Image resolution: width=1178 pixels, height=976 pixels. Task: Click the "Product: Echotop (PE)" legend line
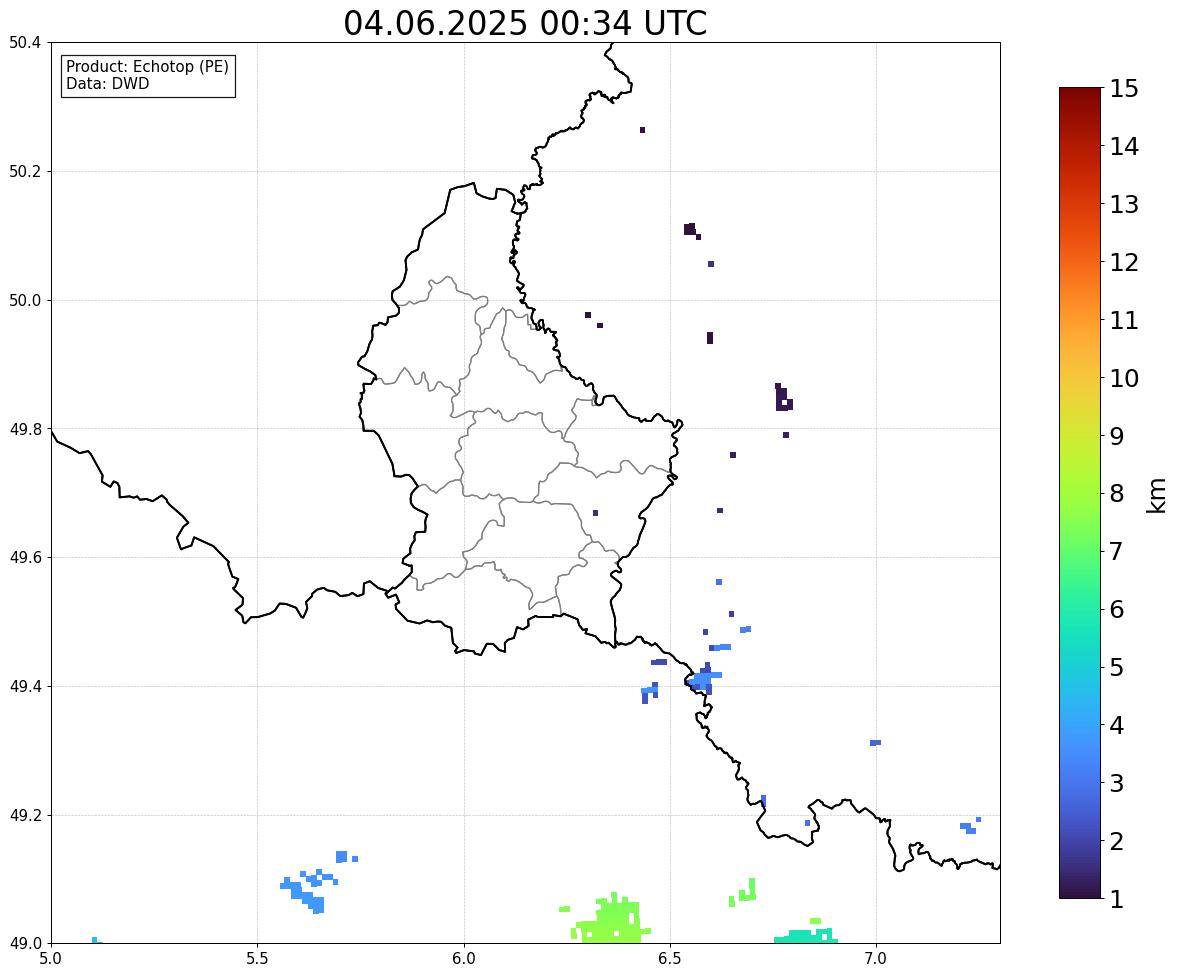point(147,66)
